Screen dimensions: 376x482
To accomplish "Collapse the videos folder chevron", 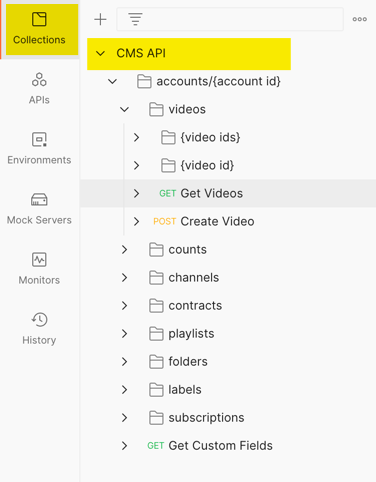I will pyautogui.click(x=124, y=109).
